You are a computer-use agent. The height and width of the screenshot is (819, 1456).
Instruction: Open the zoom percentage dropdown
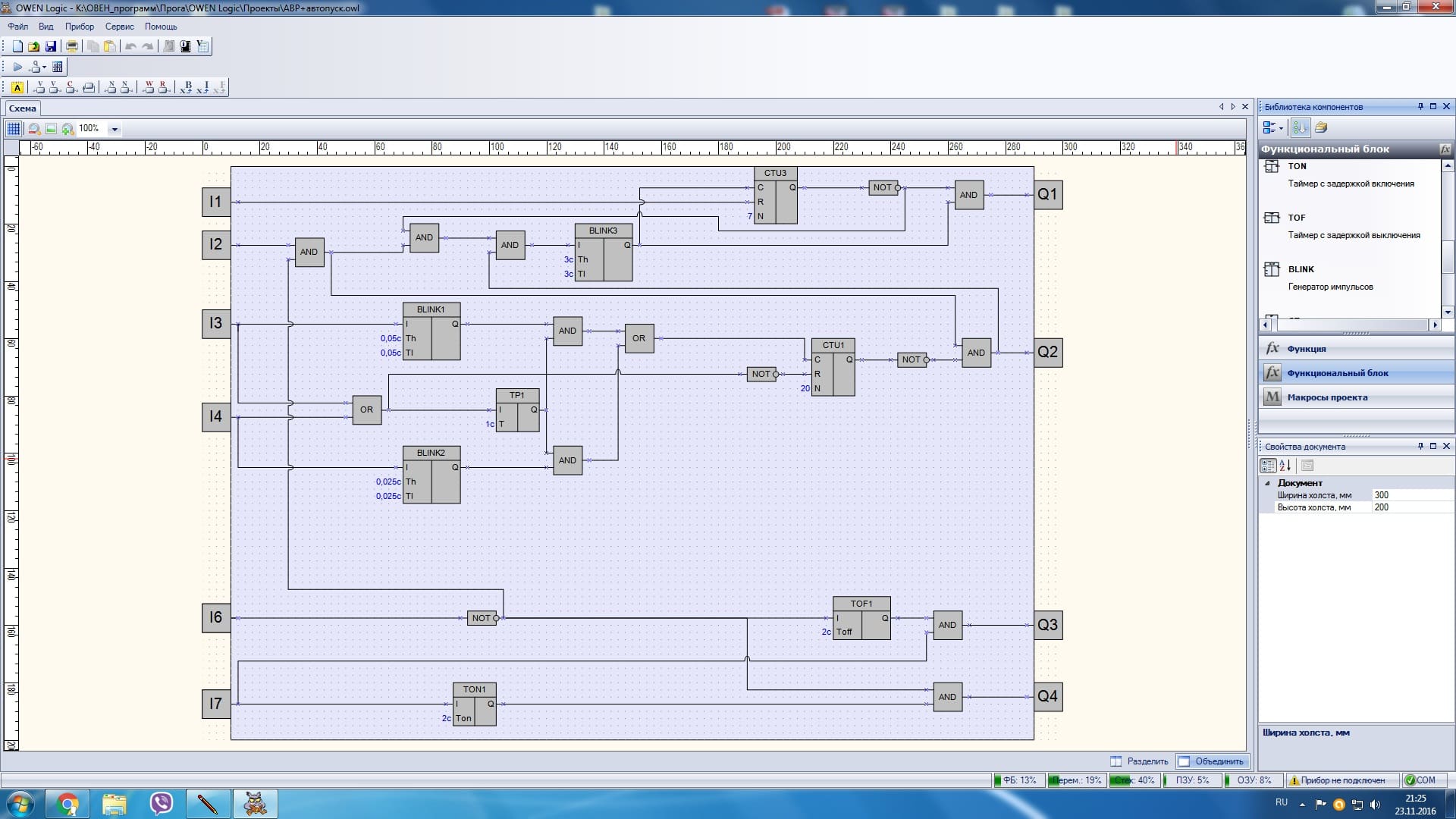[115, 129]
